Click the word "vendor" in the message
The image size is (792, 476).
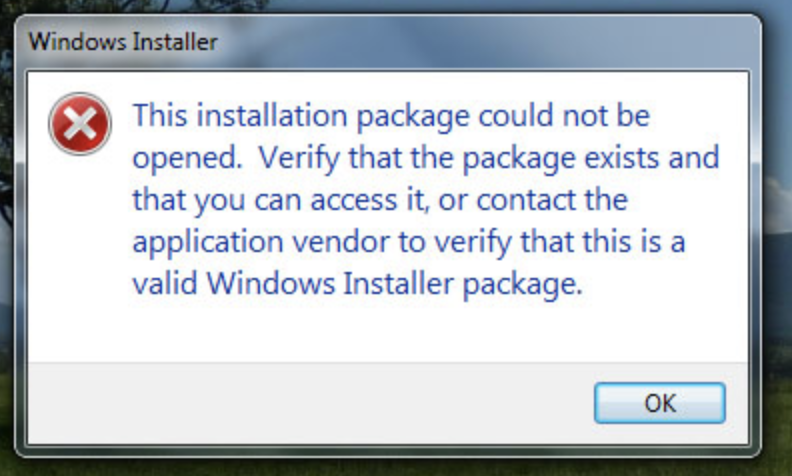pos(305,242)
